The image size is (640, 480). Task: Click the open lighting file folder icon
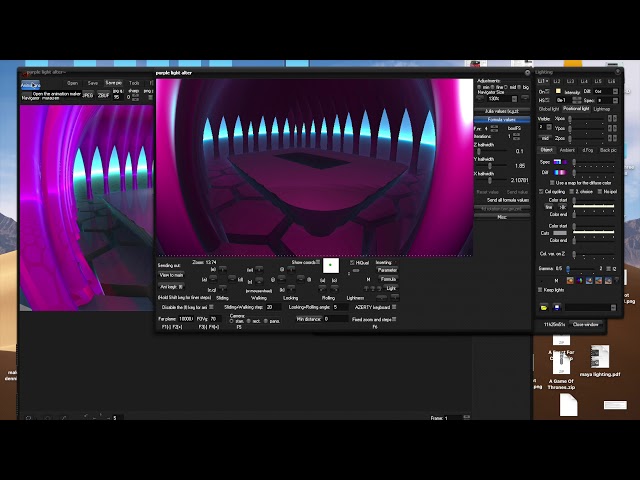coord(544,307)
